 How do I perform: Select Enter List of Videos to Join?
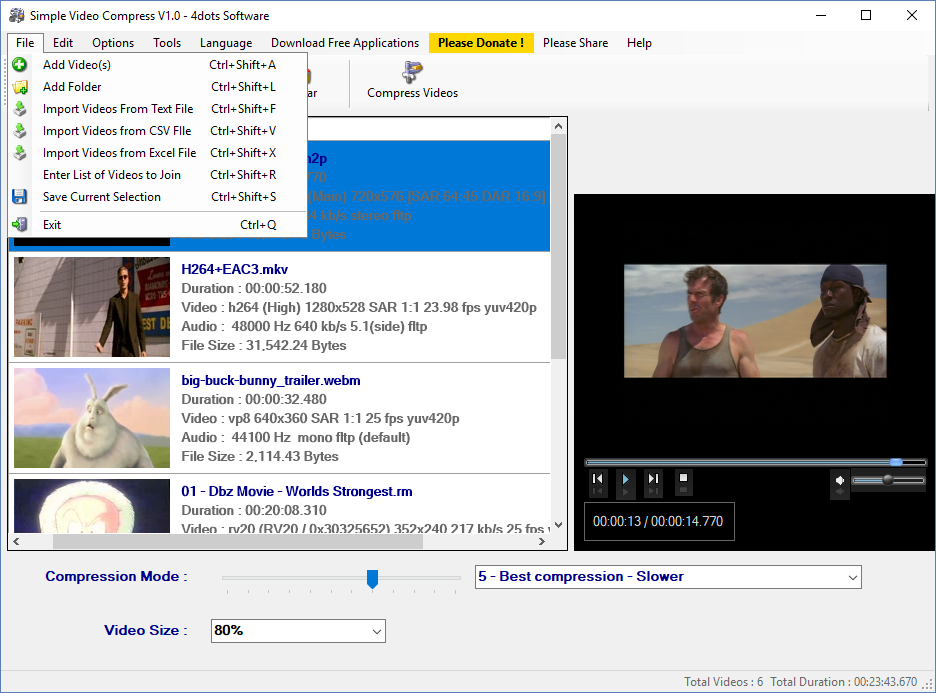[x=112, y=175]
